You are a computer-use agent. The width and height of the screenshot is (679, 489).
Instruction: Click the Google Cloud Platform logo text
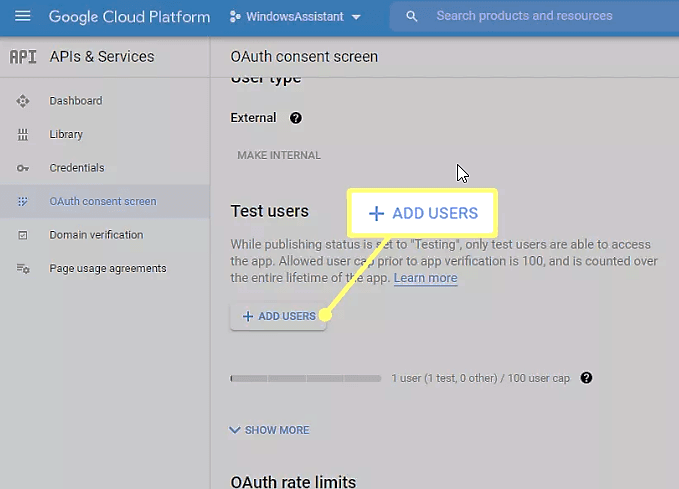[129, 17]
